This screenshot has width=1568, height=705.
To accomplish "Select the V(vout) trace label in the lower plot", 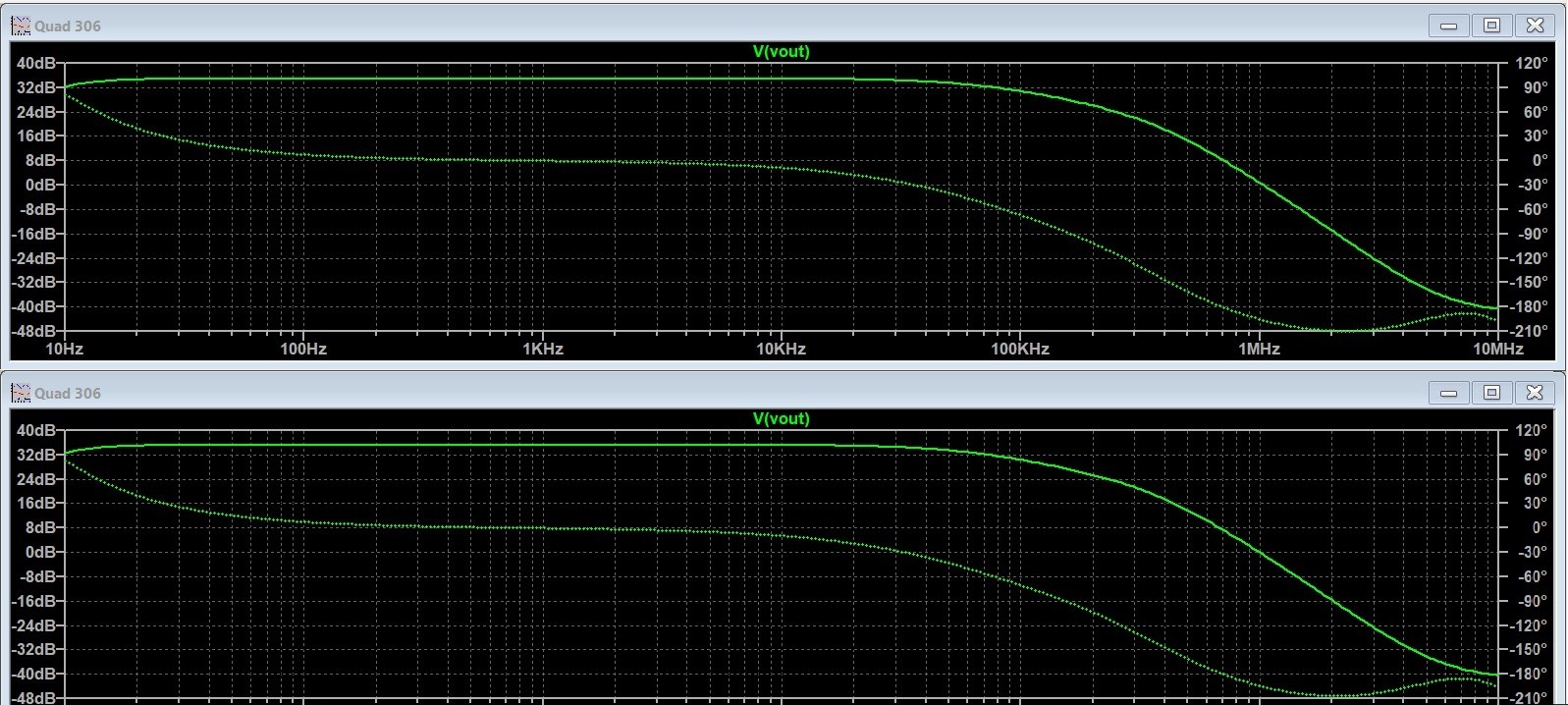I will coord(781,418).
